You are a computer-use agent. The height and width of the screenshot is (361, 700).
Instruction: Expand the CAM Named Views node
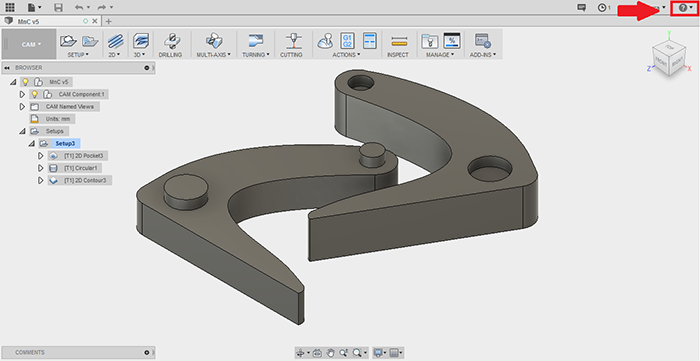[22, 107]
